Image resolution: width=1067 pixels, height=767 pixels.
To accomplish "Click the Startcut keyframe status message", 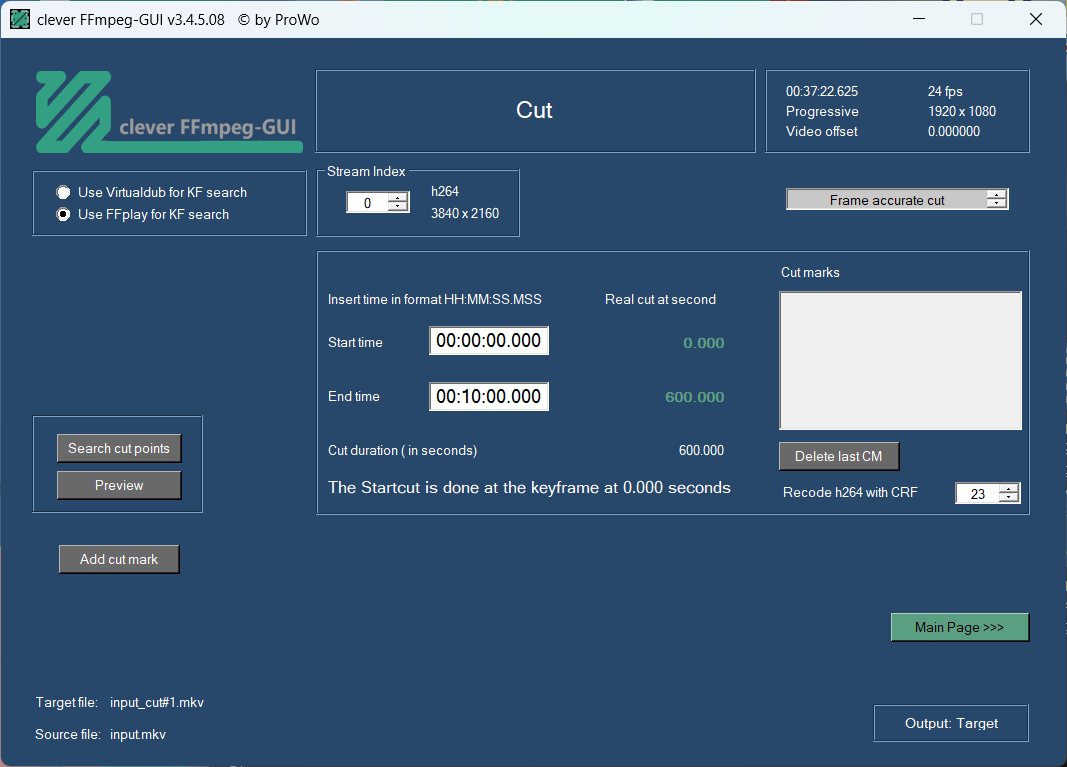I will pyautogui.click(x=529, y=488).
